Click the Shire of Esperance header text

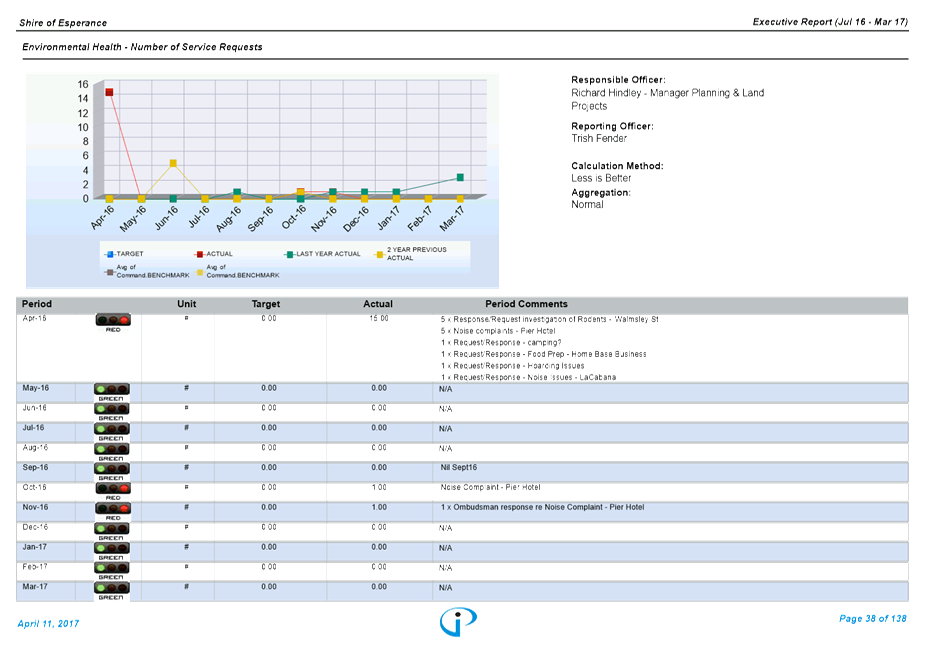tap(63, 22)
